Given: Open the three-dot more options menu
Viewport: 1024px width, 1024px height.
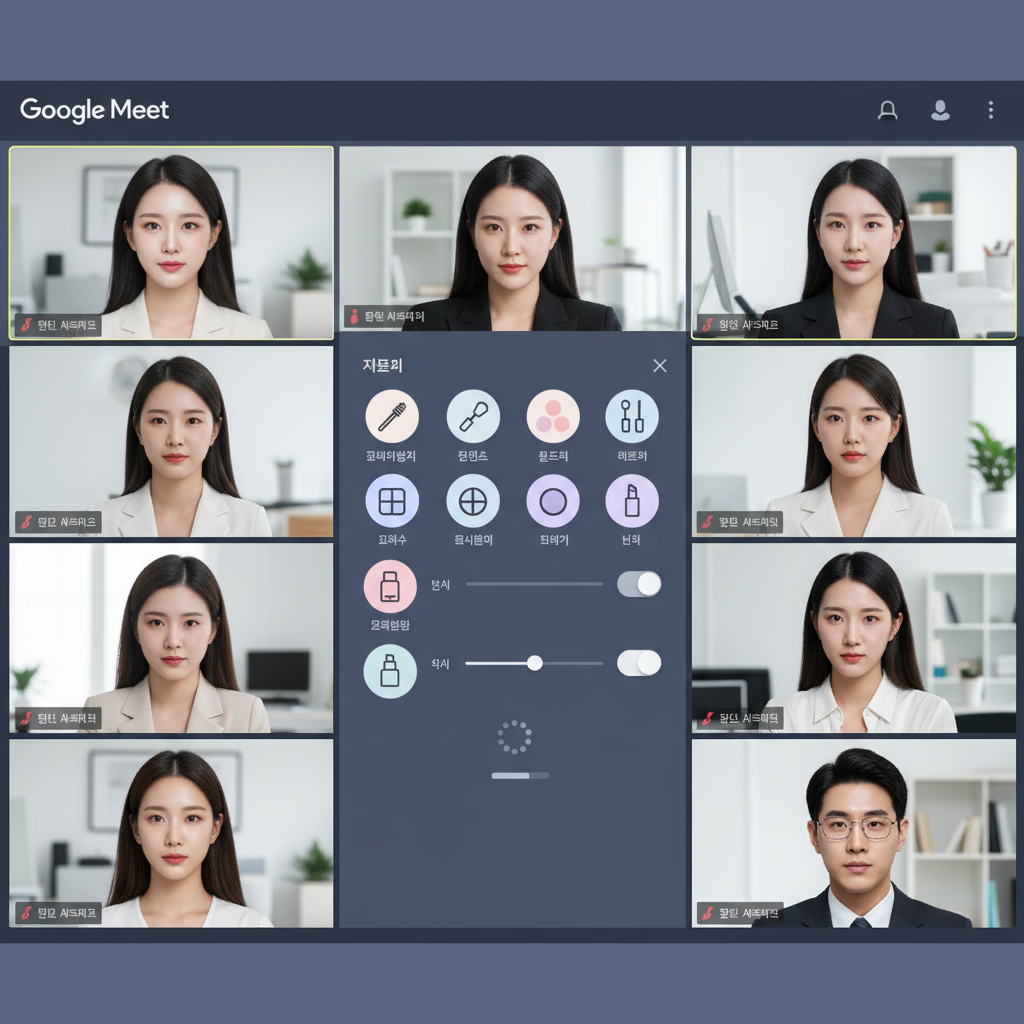Looking at the screenshot, I should (x=991, y=110).
